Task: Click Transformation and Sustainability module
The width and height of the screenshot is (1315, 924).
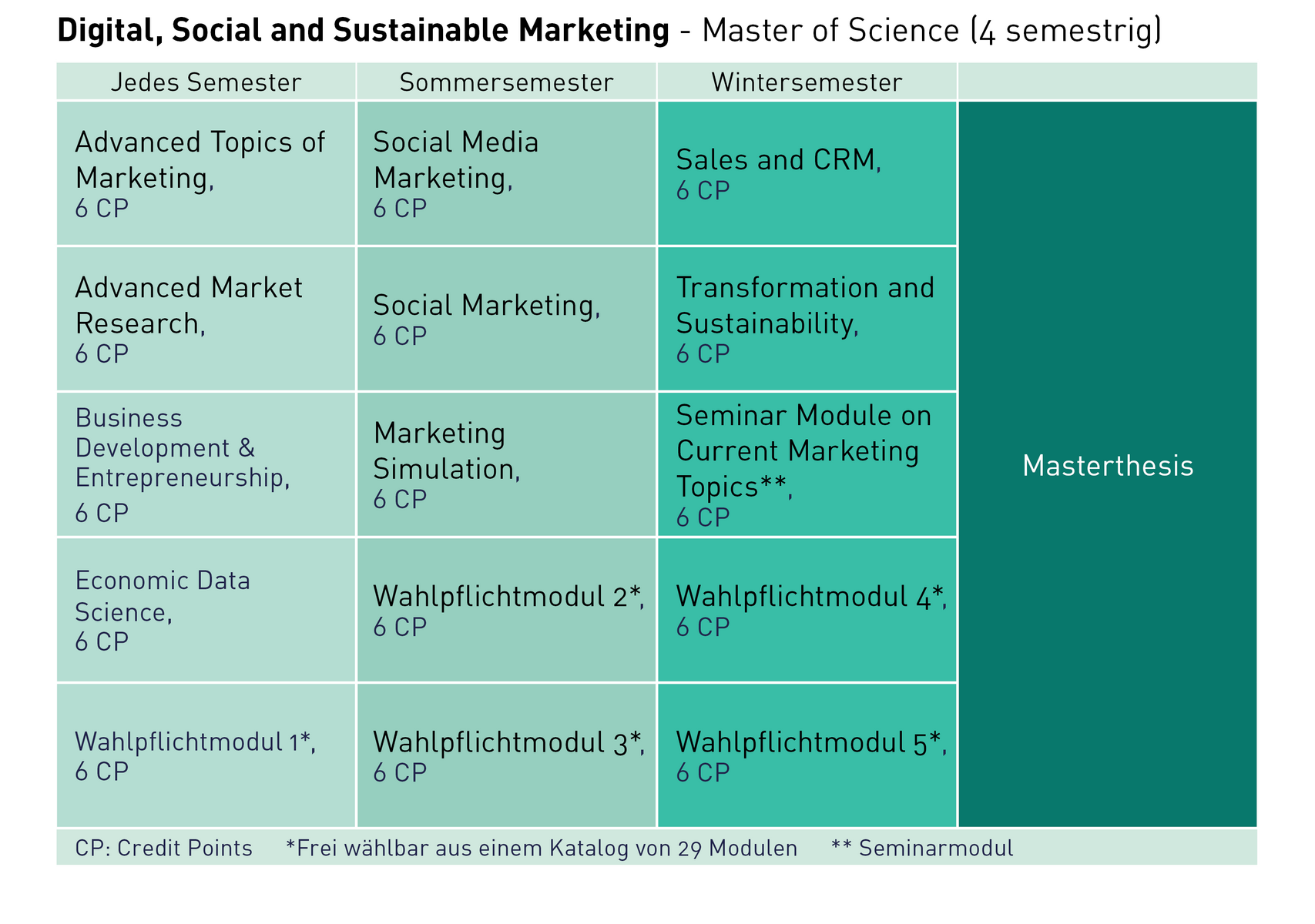Action: [807, 319]
